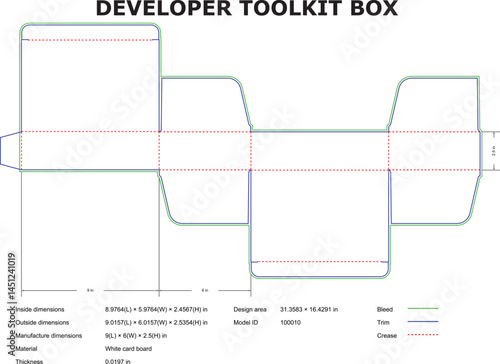Click the "6 in" dimension label
Image resolution: width=500 pixels, height=364 pixels.
coord(205,290)
